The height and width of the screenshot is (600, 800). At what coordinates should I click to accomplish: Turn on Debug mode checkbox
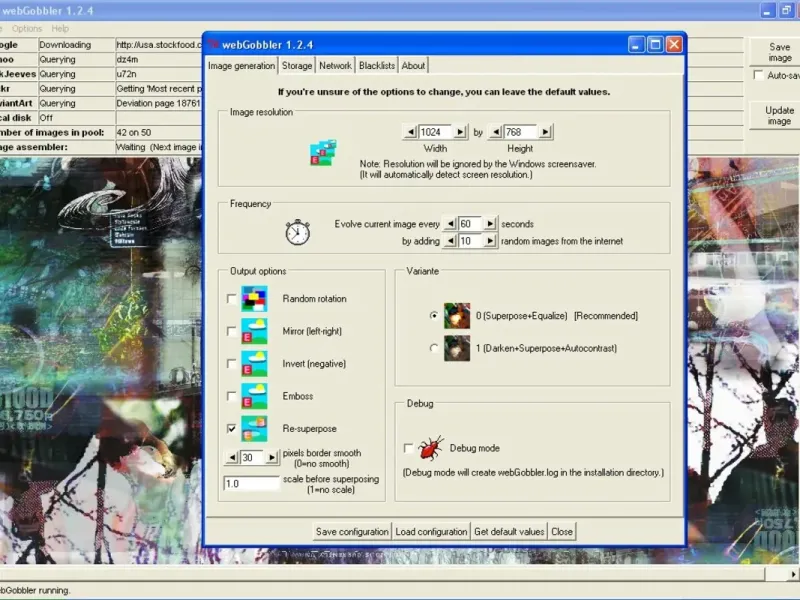point(408,448)
